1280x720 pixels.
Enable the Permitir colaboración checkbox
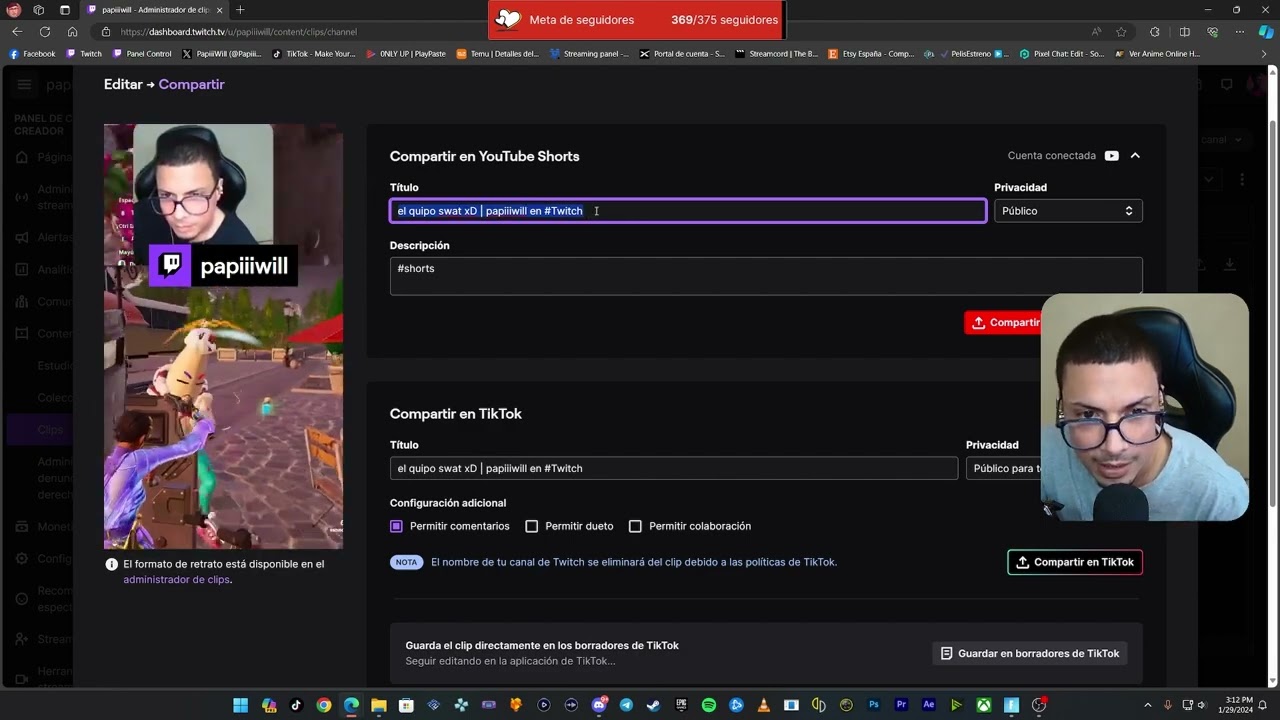635,526
